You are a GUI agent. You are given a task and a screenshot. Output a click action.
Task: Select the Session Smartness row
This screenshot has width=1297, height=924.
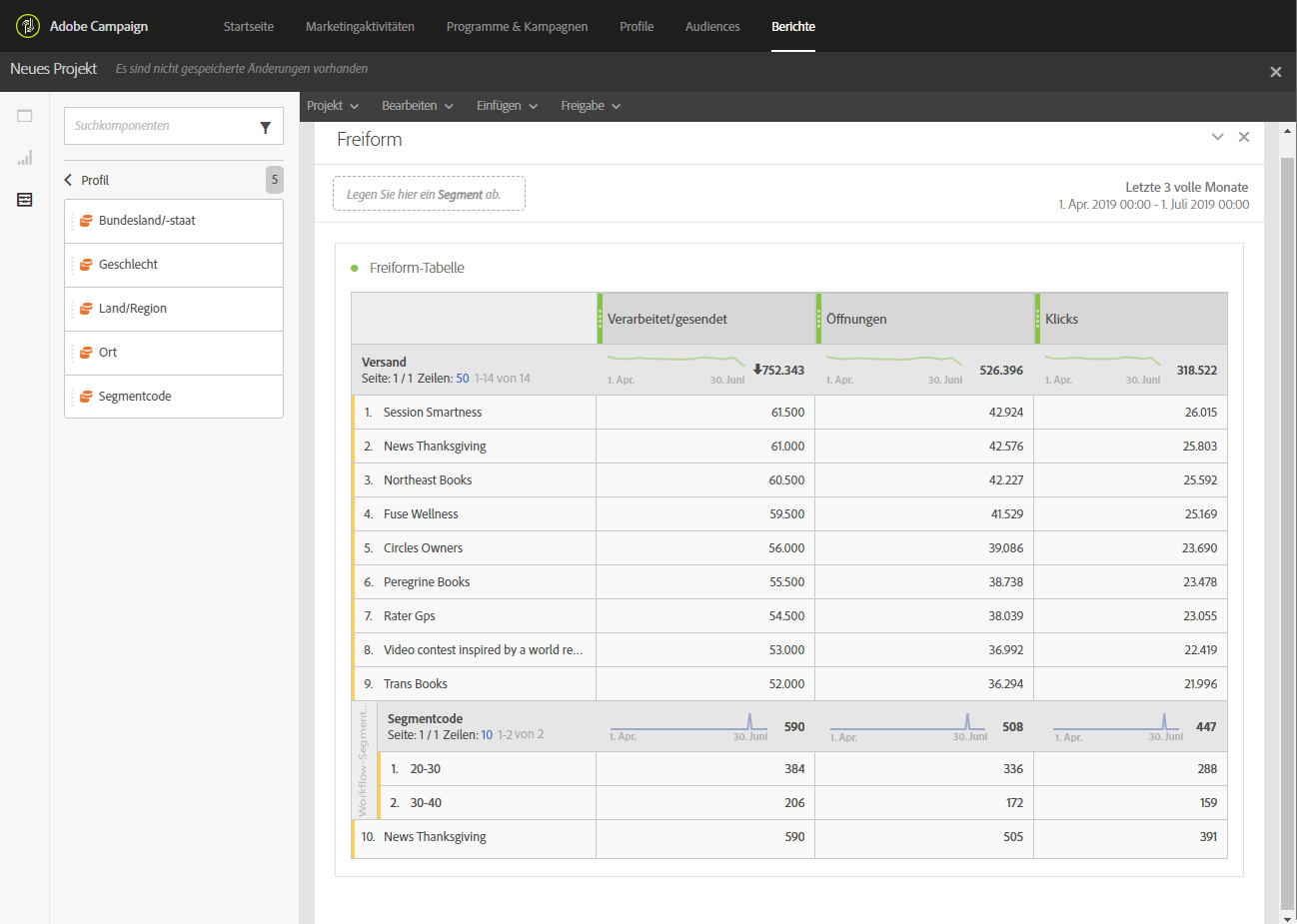[x=789, y=413]
